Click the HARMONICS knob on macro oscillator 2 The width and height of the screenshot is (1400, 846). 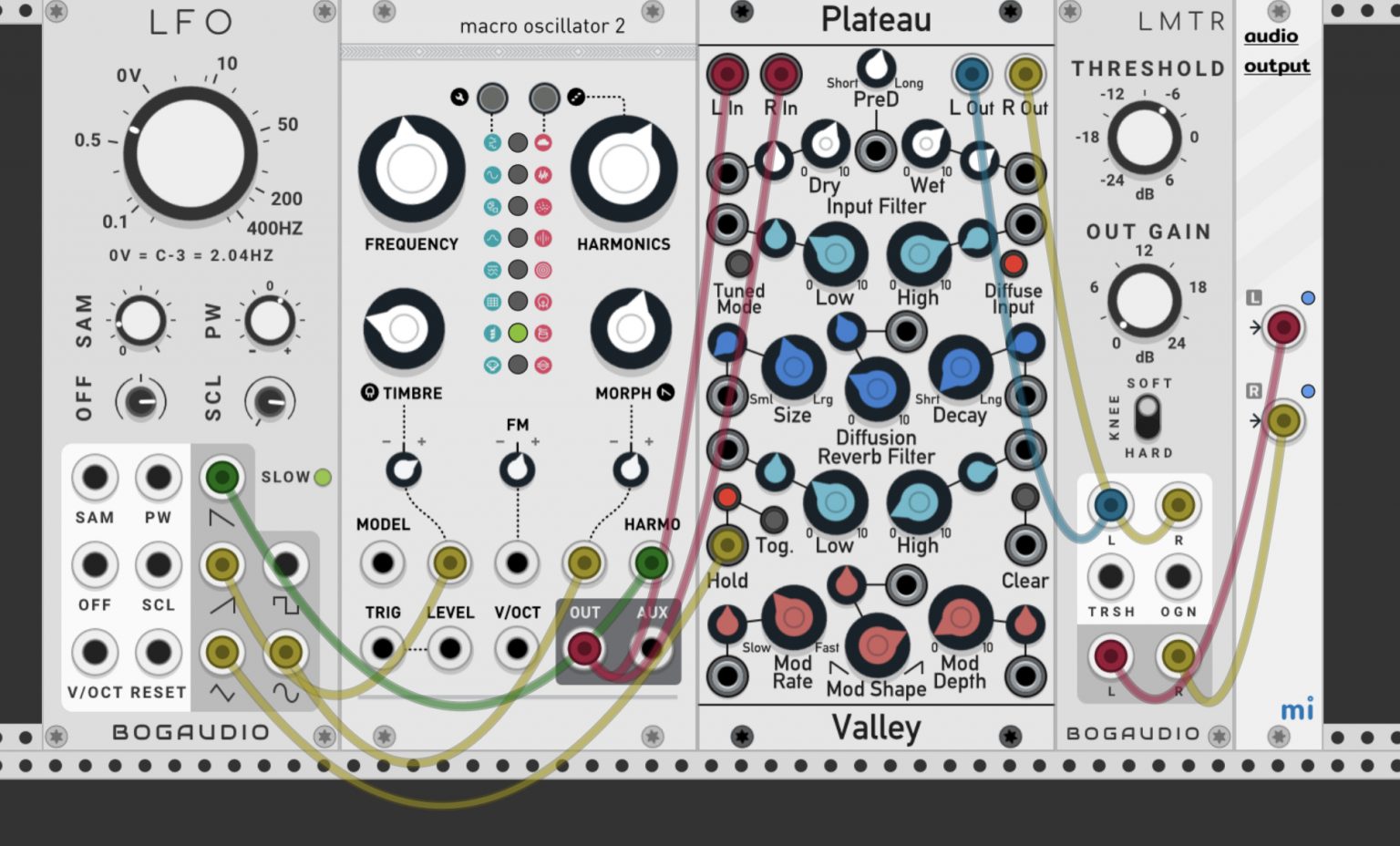(624, 170)
